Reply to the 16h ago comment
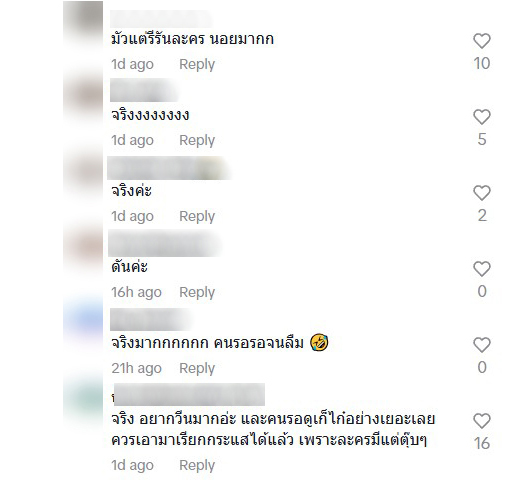This screenshot has height=481, width=521. pyautogui.click(x=197, y=292)
